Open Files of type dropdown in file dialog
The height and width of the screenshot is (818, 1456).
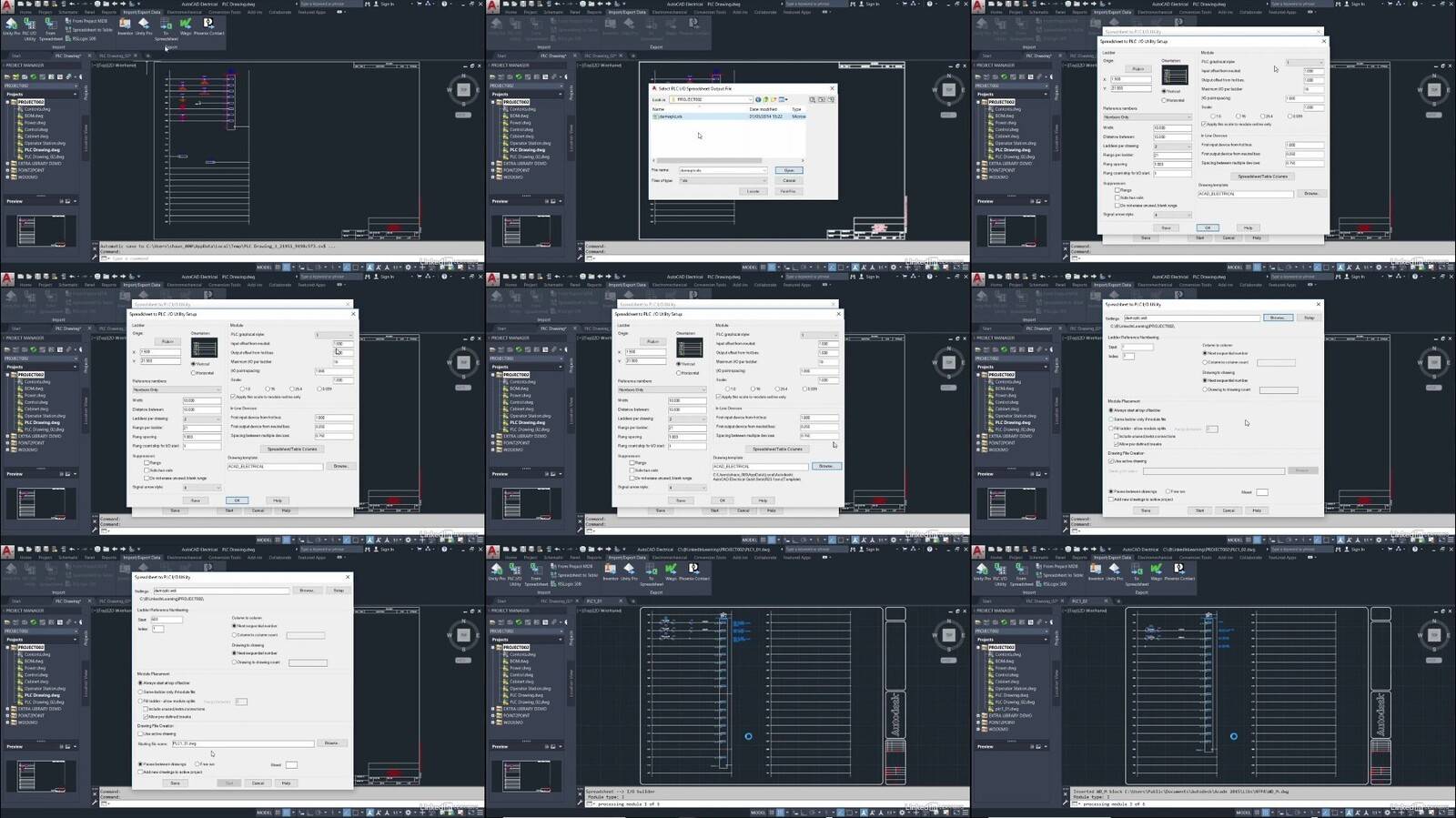click(x=723, y=180)
